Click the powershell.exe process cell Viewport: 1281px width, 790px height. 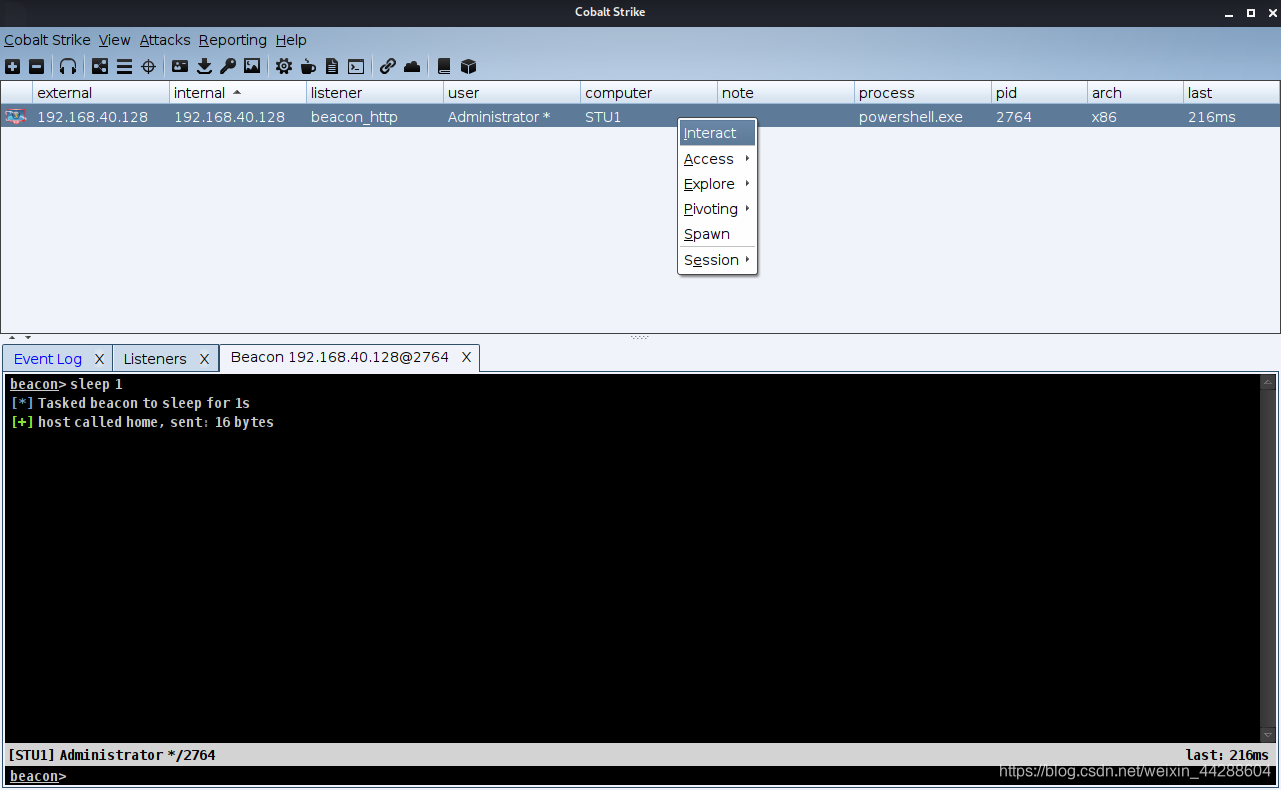click(923, 117)
